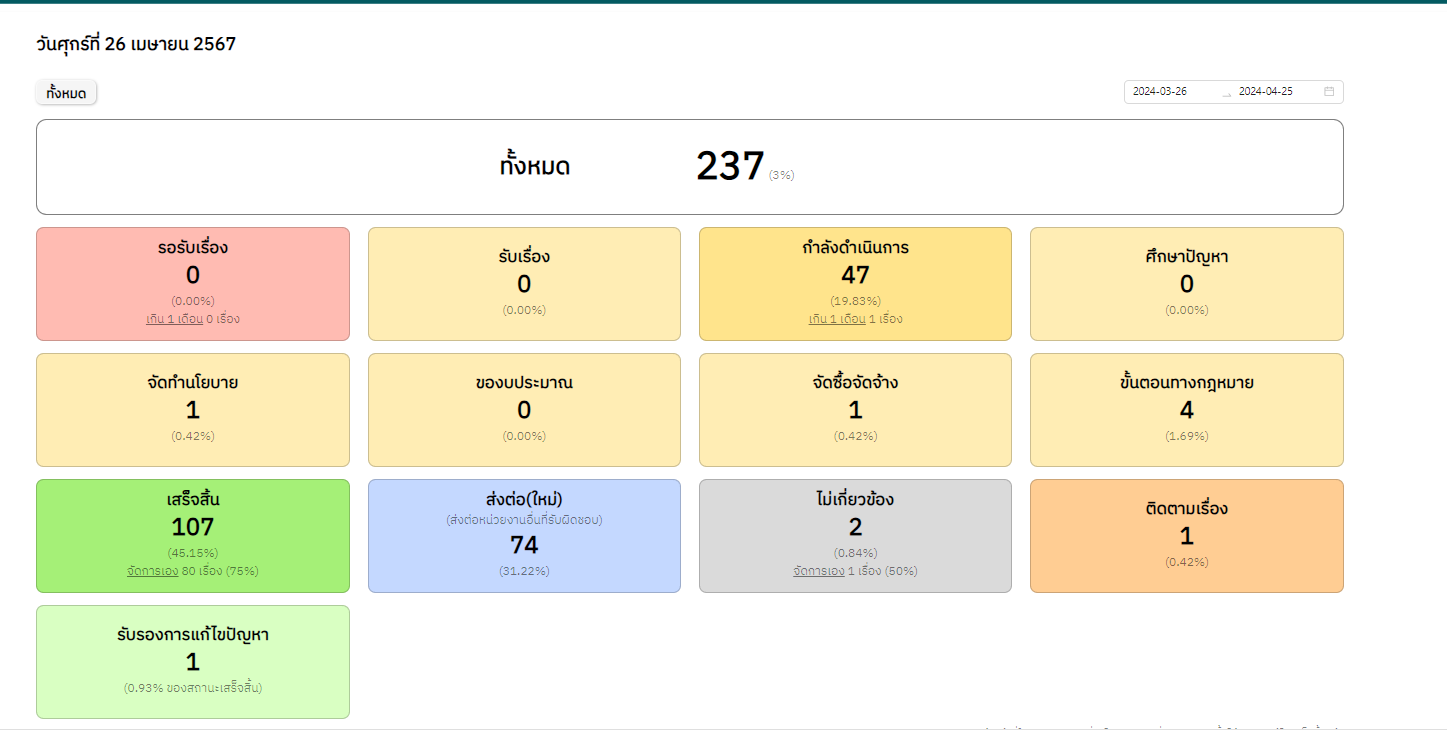Open the ของบประมาณ status card
Viewport: 1447px width, 730px height.
click(524, 410)
